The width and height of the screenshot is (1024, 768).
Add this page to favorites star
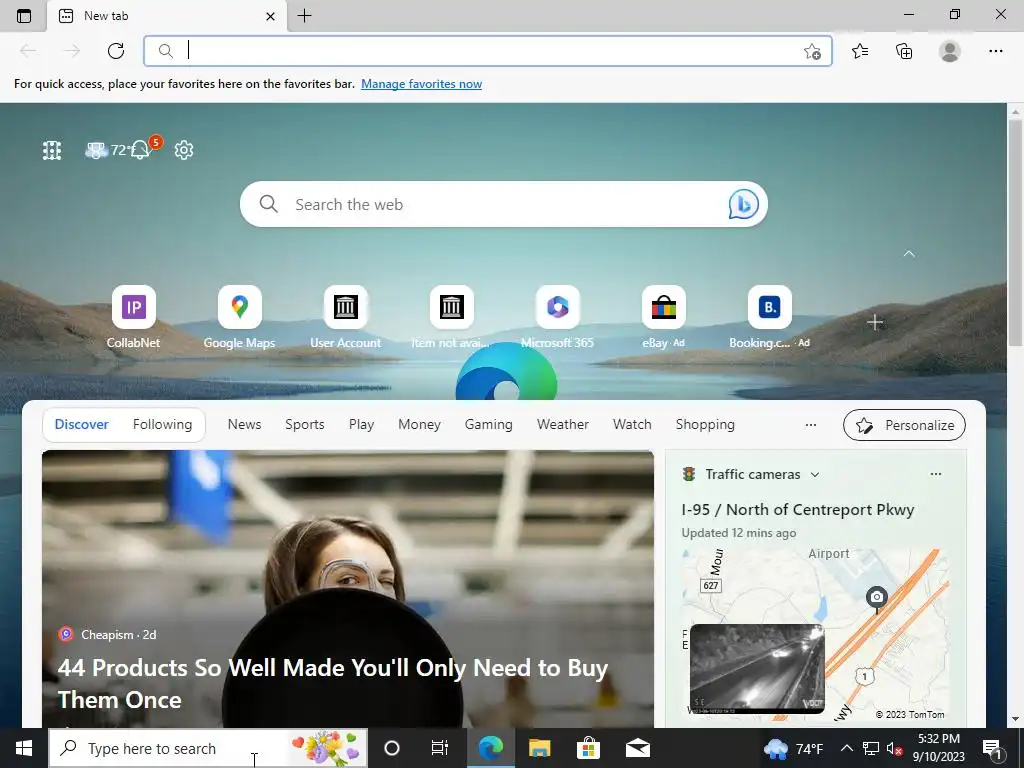[812, 51]
